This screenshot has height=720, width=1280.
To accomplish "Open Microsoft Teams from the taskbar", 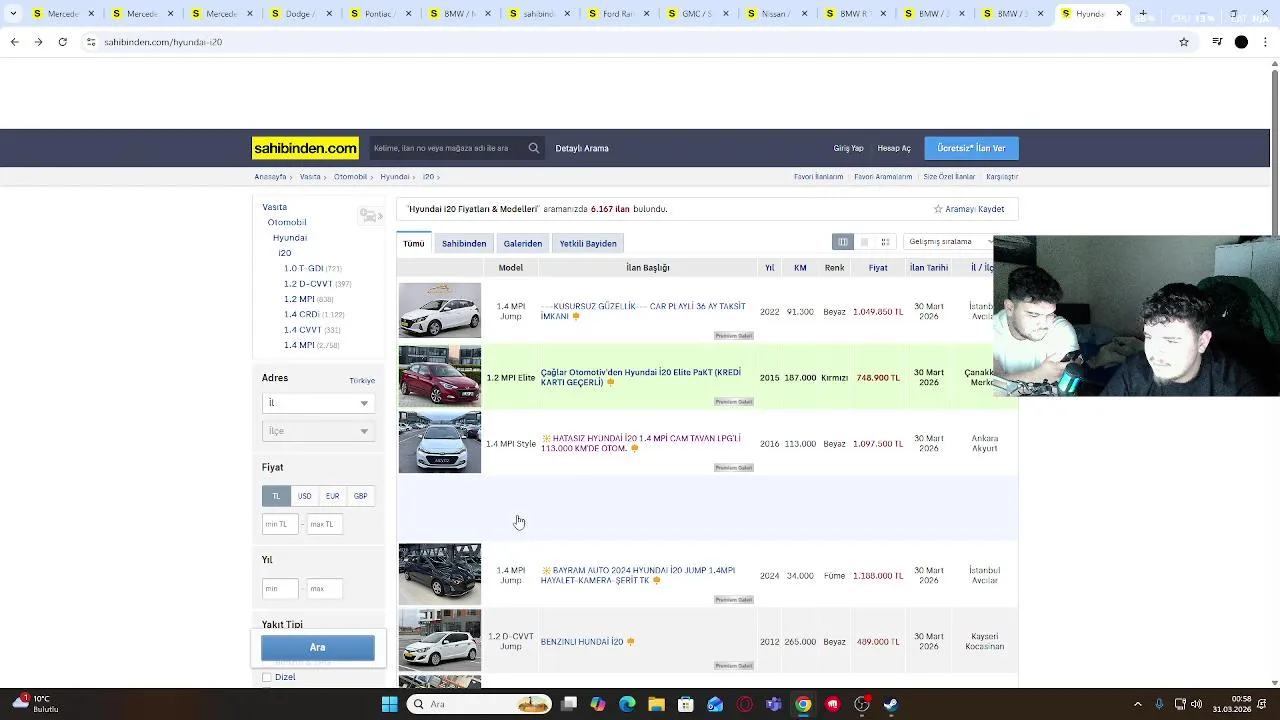I will tap(773, 704).
